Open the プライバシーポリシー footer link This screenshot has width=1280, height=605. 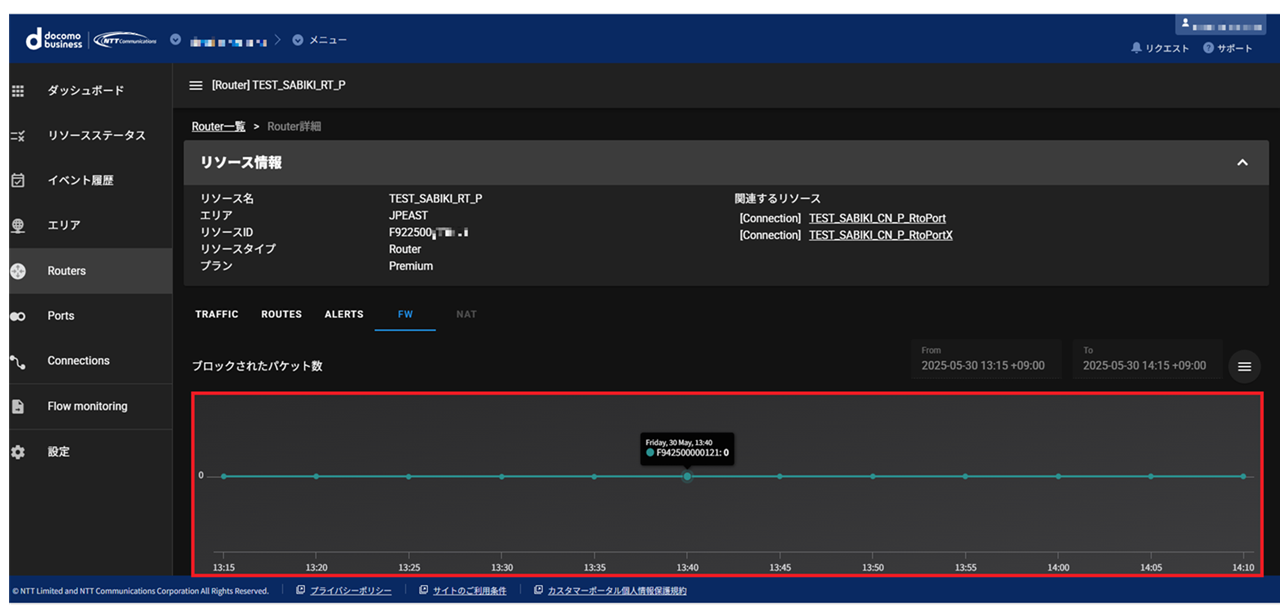coord(350,591)
